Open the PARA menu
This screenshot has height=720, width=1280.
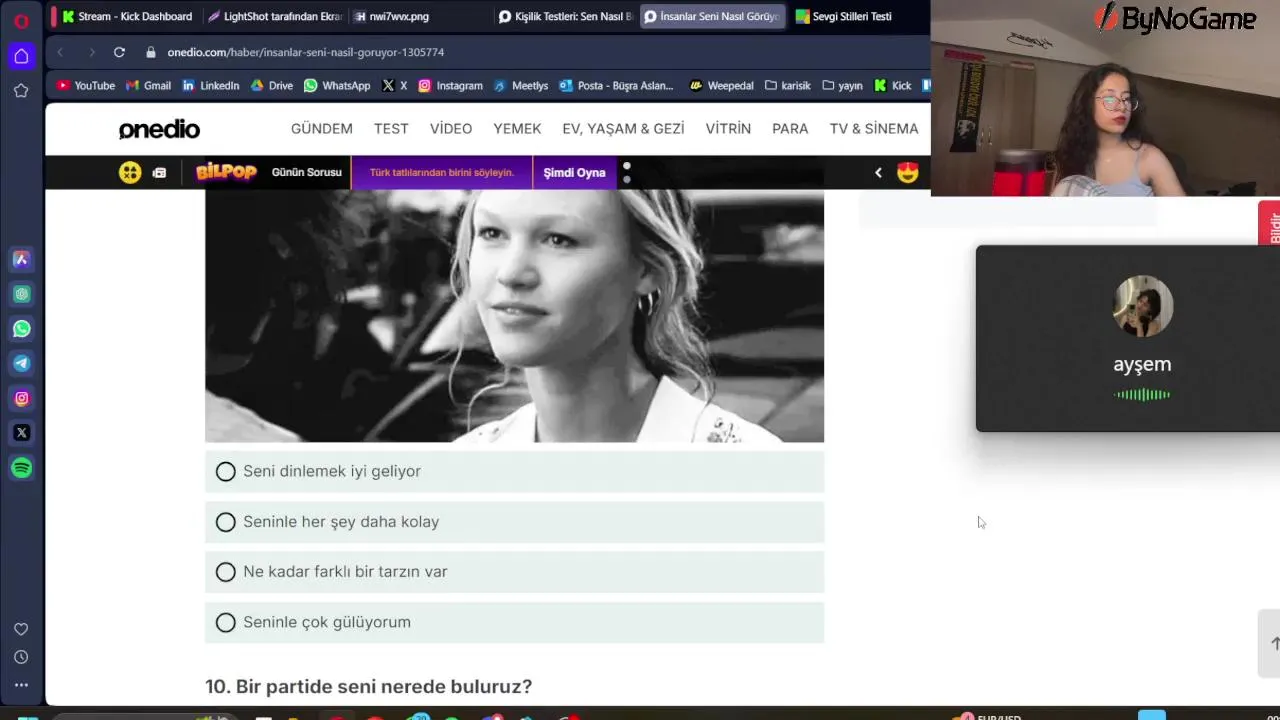click(790, 129)
